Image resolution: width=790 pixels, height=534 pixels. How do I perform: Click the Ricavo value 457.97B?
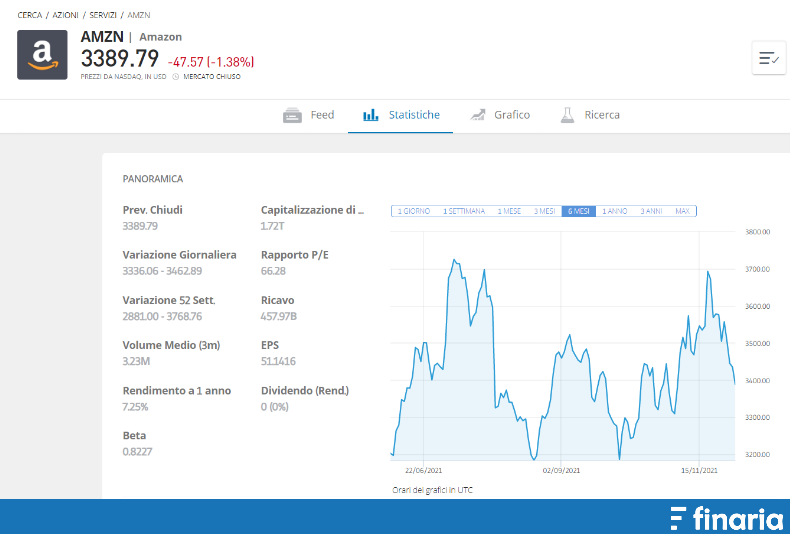click(279, 316)
